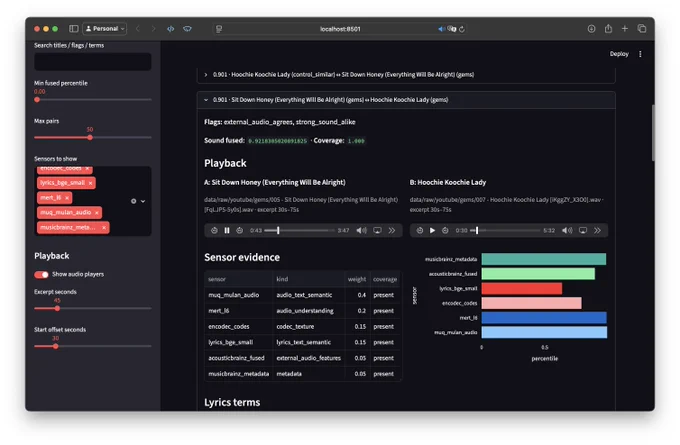Remove the muq_mulan_audio sensor tag
This screenshot has width=680, height=445.
click(x=97, y=213)
